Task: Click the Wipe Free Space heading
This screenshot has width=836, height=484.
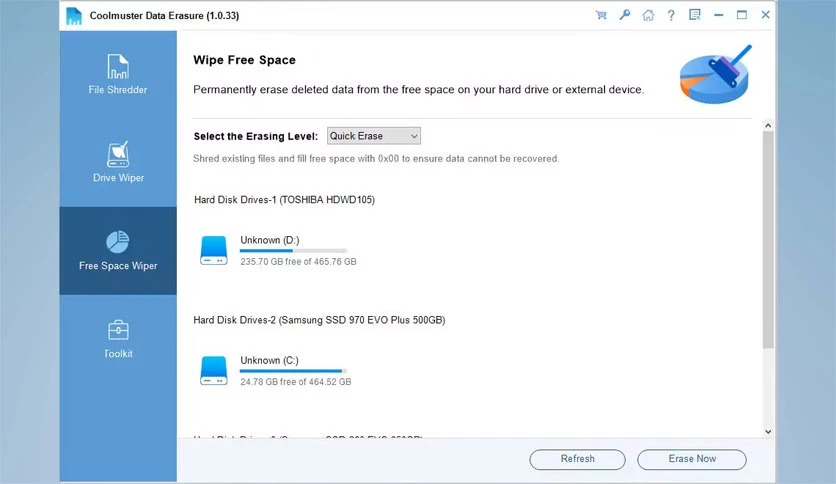Action: 244,60
